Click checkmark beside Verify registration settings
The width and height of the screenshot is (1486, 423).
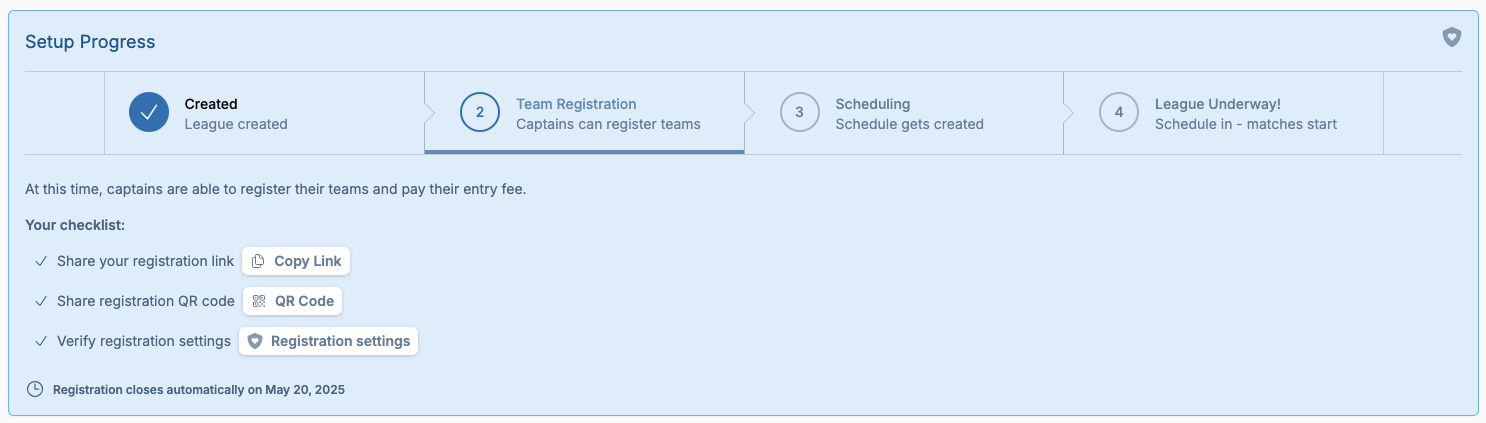pyautogui.click(x=41, y=341)
